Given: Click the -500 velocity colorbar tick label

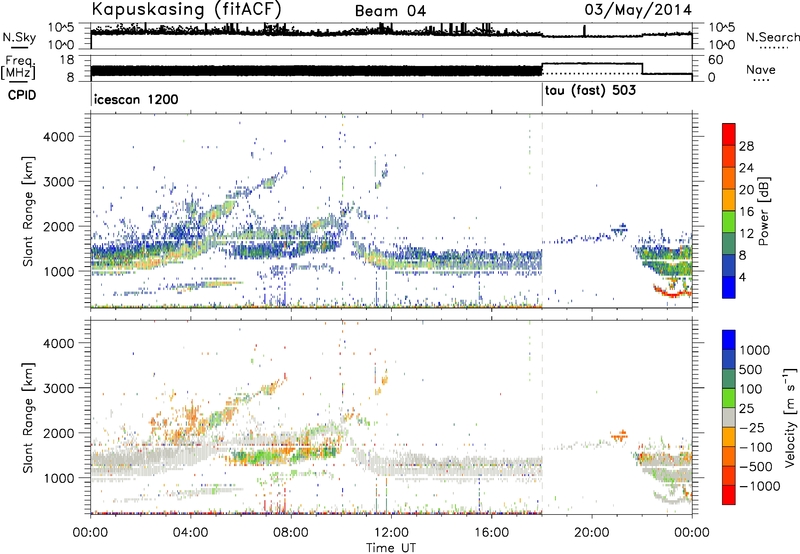Looking at the screenshot, I should click(x=756, y=466).
